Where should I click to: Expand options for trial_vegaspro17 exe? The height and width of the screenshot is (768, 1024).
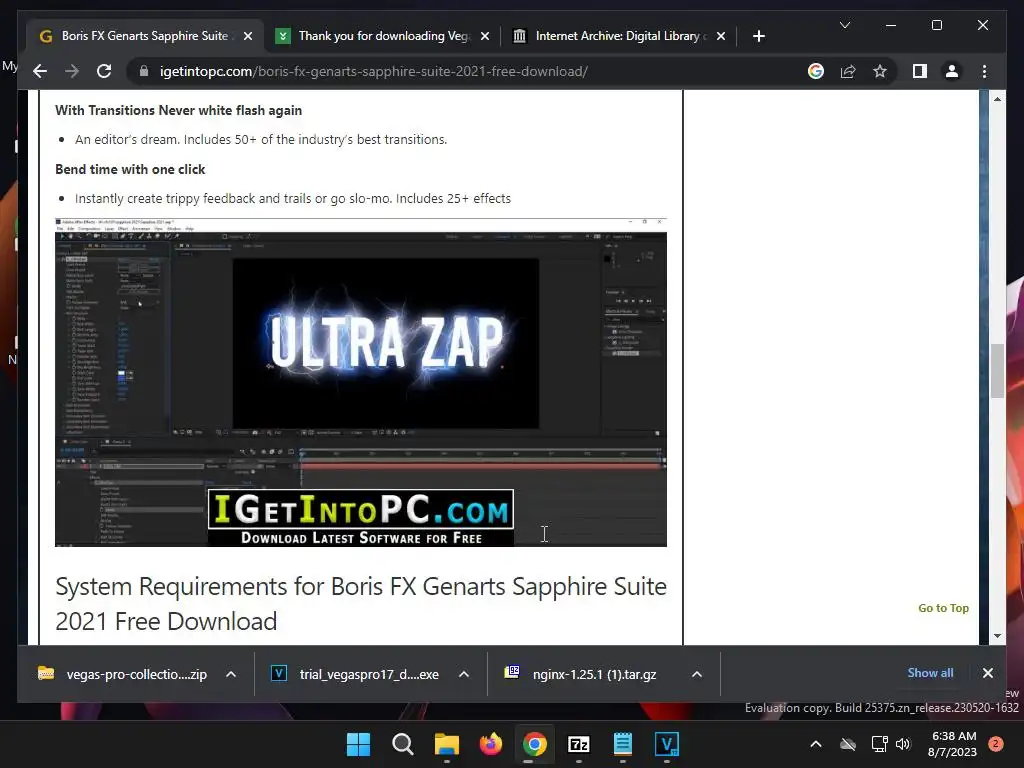tap(464, 674)
